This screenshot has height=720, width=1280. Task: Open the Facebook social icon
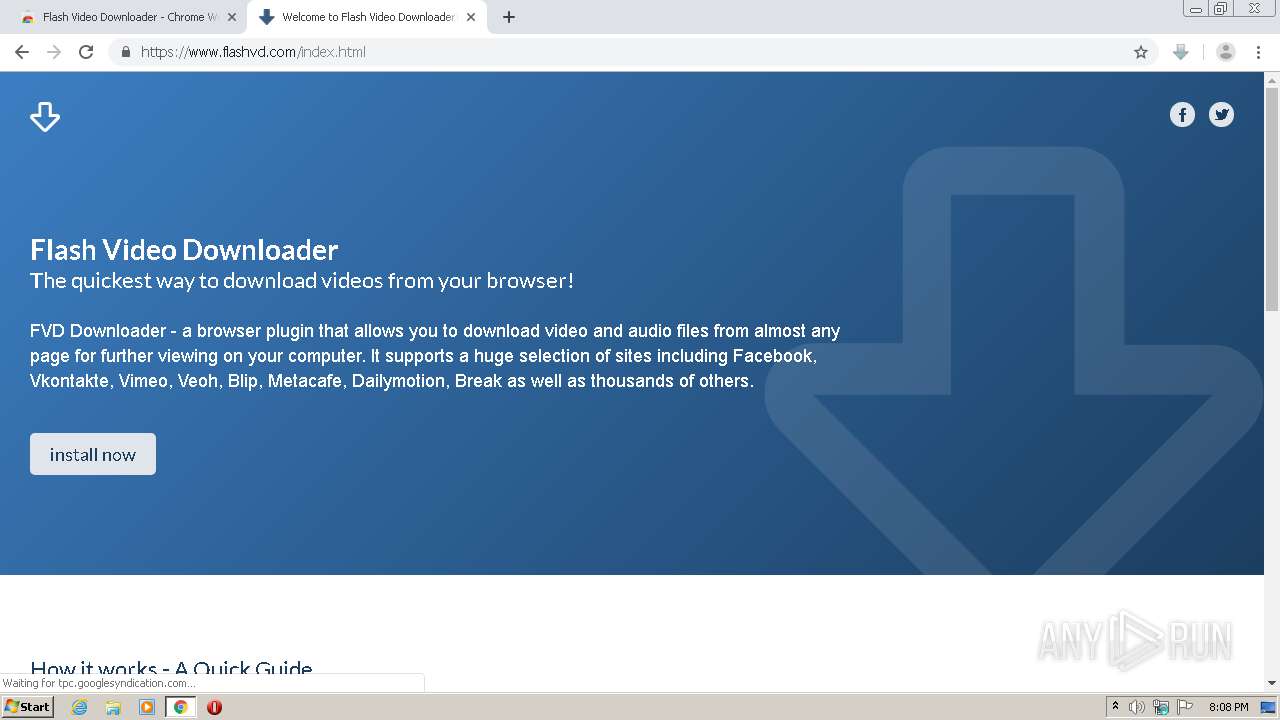(1182, 115)
